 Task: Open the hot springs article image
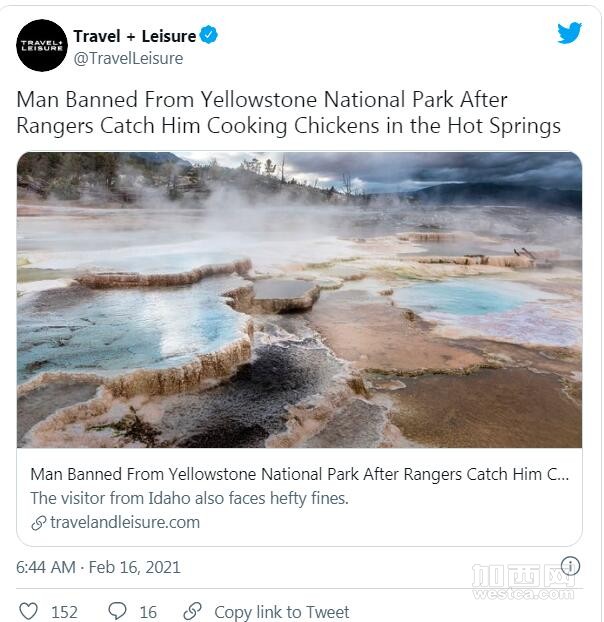coord(299,300)
